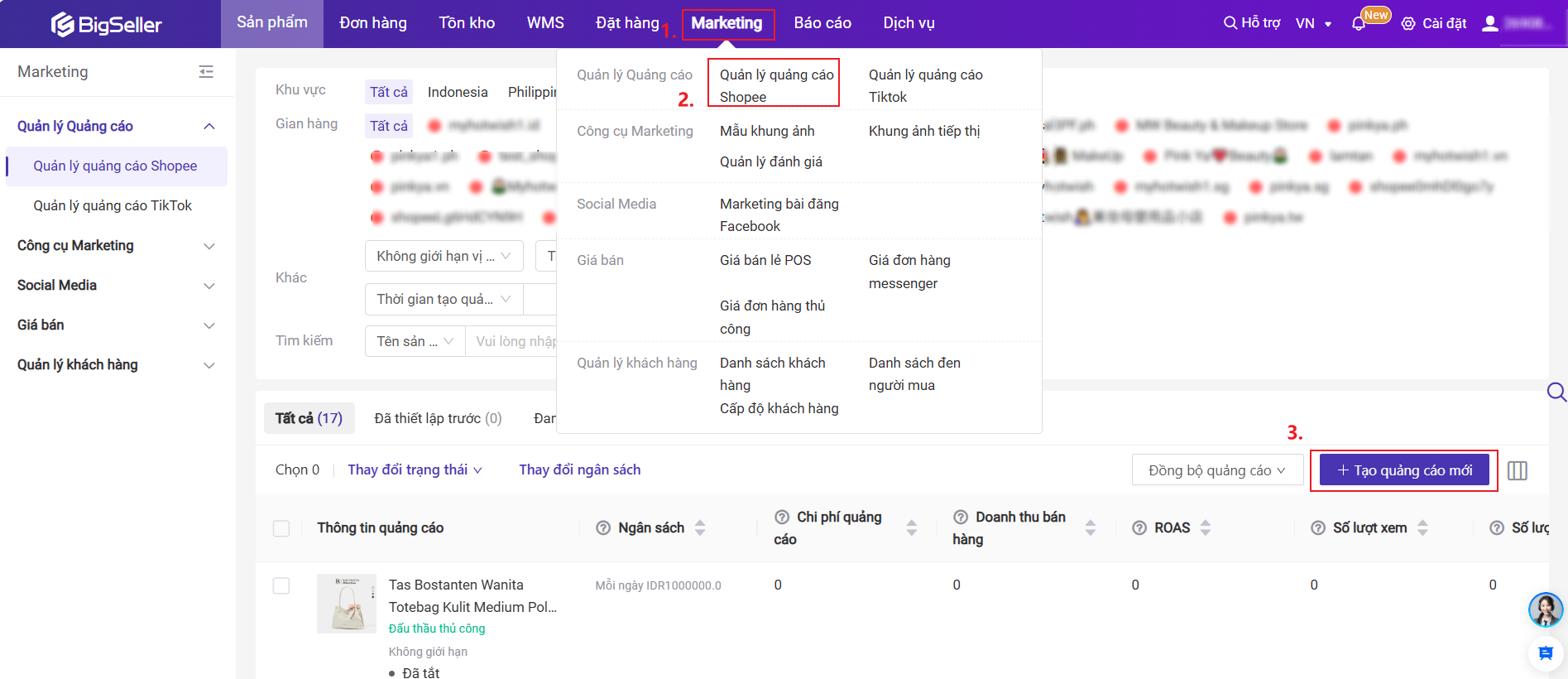Open Quản lý quảng cáo TikTok in sidebar
The image size is (1568, 679).
[113, 205]
